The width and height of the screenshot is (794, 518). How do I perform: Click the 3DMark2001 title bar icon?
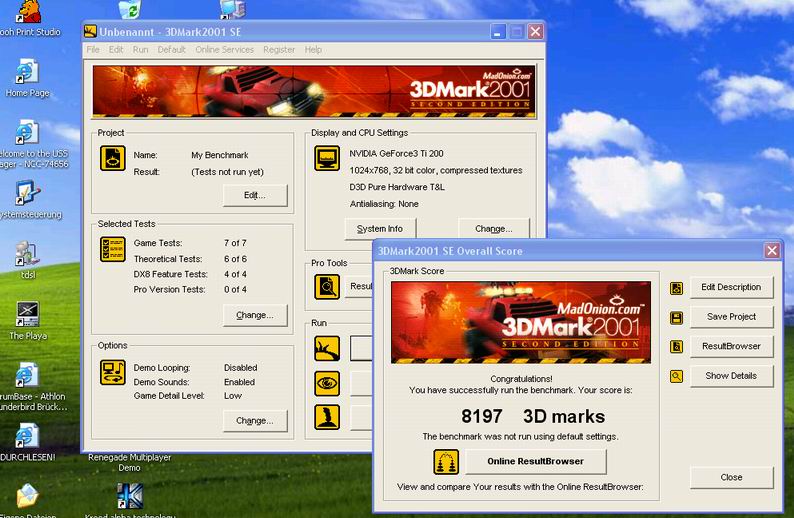[90, 31]
